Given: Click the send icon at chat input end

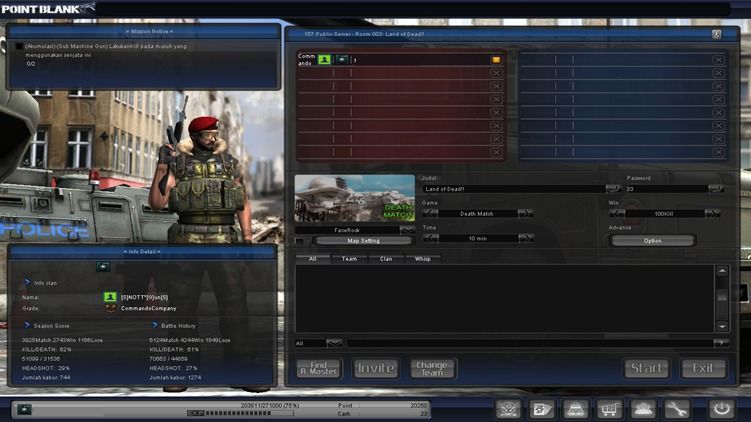Looking at the screenshot, I should (x=721, y=343).
